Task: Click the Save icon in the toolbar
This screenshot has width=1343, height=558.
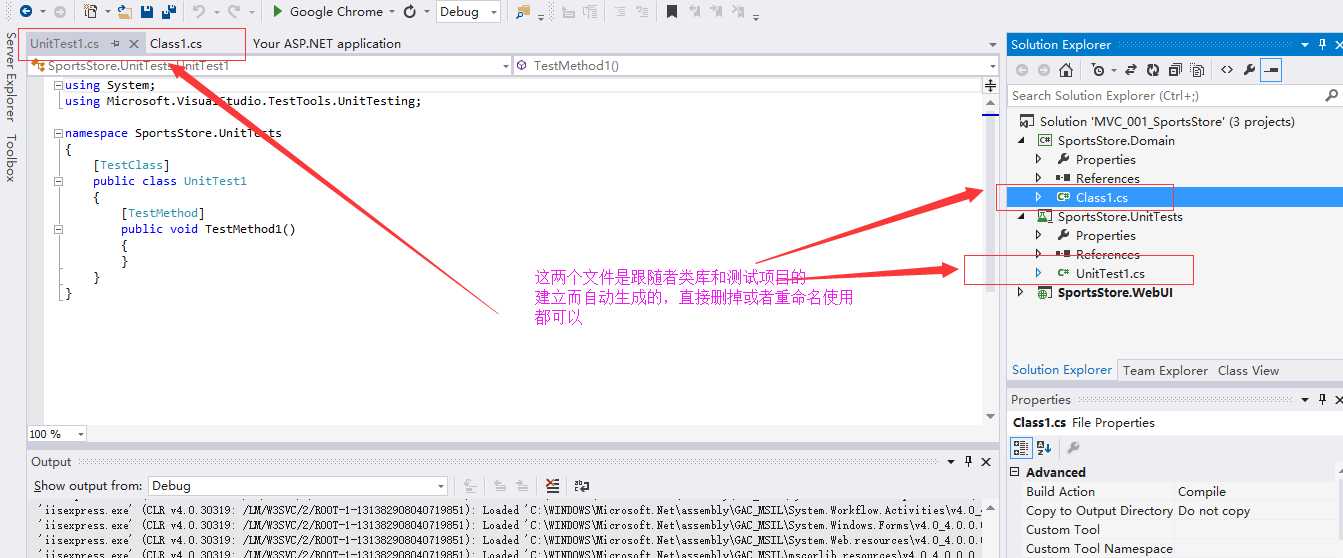Action: tap(147, 12)
